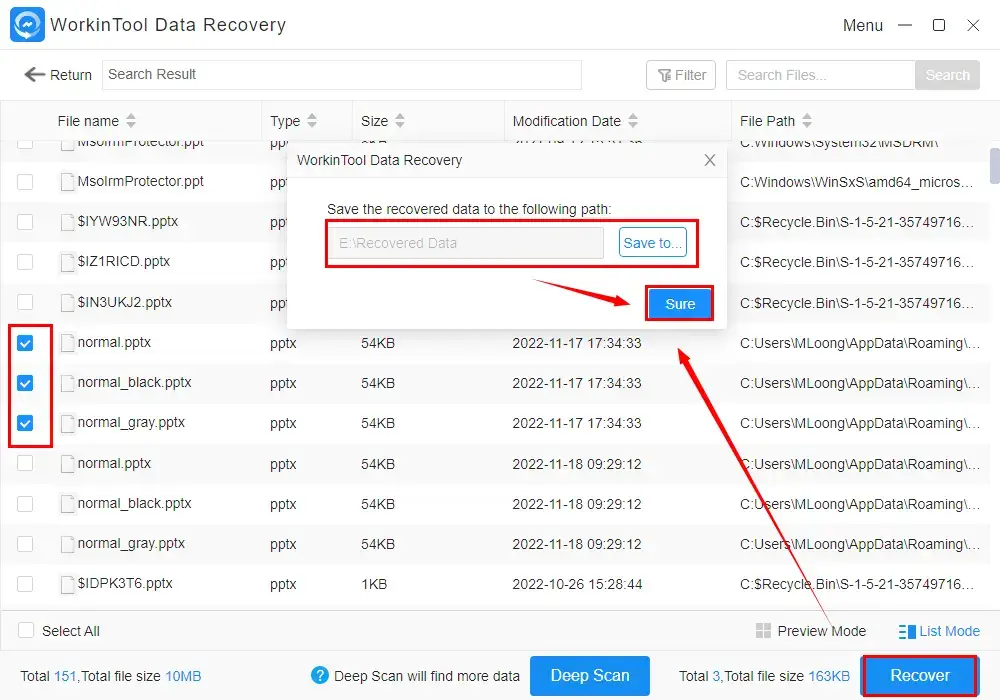Image resolution: width=1000 pixels, height=700 pixels.
Task: Select the 1KB size value
Action: click(374, 584)
